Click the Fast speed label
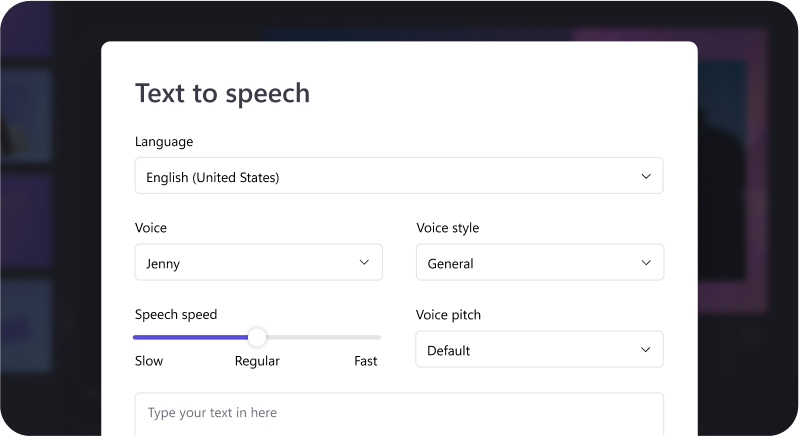Viewport: 799px width, 436px height. coord(365,361)
